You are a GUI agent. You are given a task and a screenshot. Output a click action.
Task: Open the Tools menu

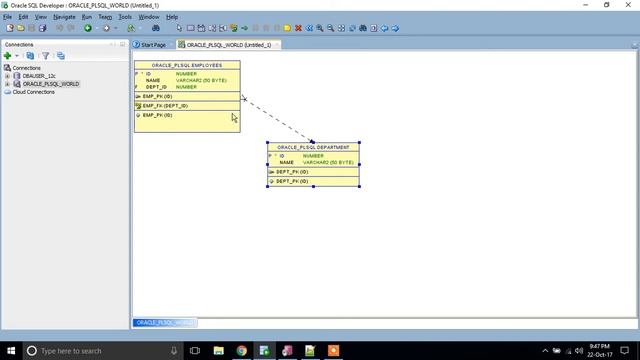click(125, 17)
